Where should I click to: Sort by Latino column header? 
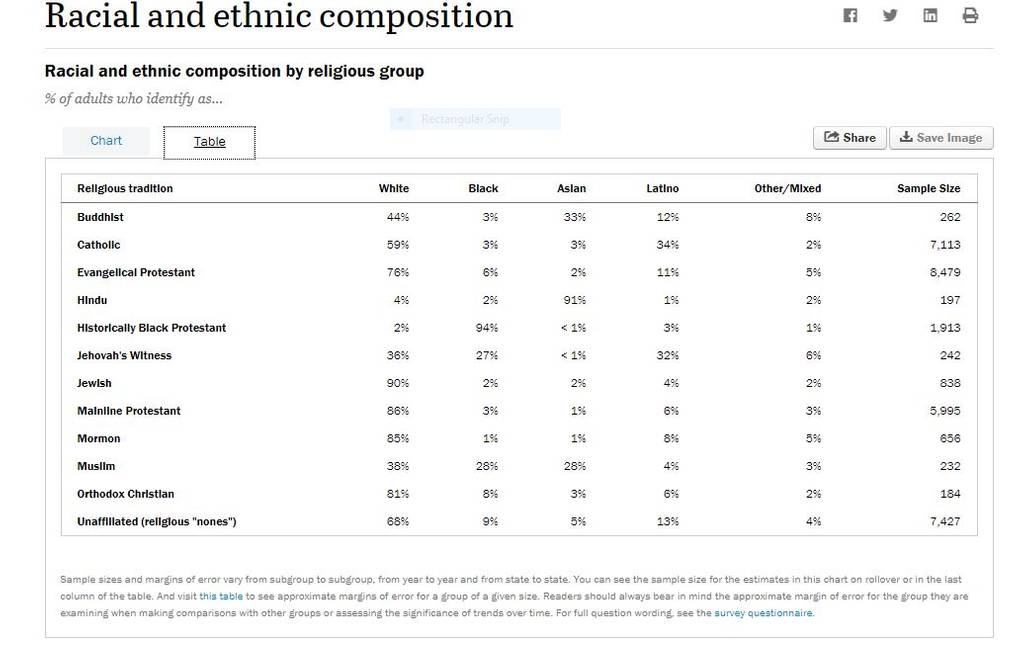pyautogui.click(x=662, y=189)
